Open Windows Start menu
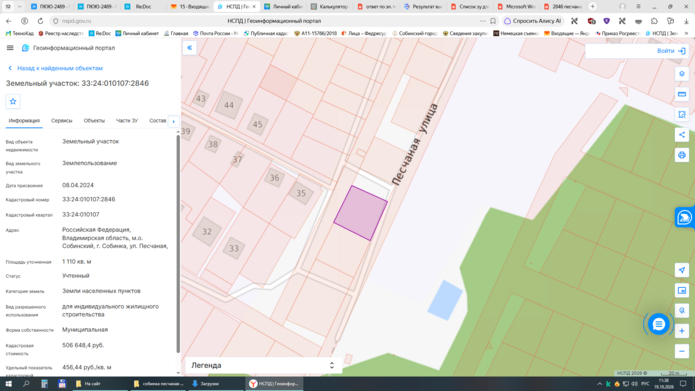Viewport: 695px width, 391px height. tap(8, 384)
